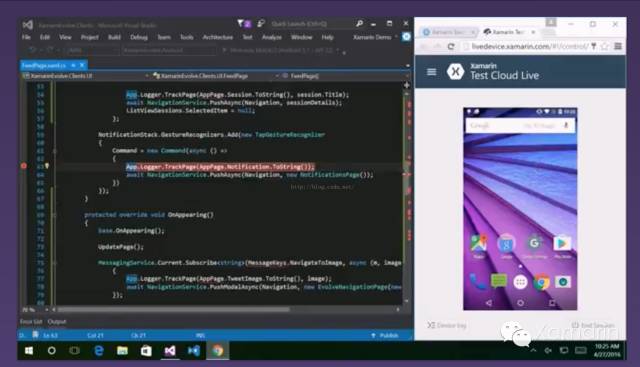Screen dimensions: 640x367
Task: Open the Error List panel tab
Action: tap(31, 322)
